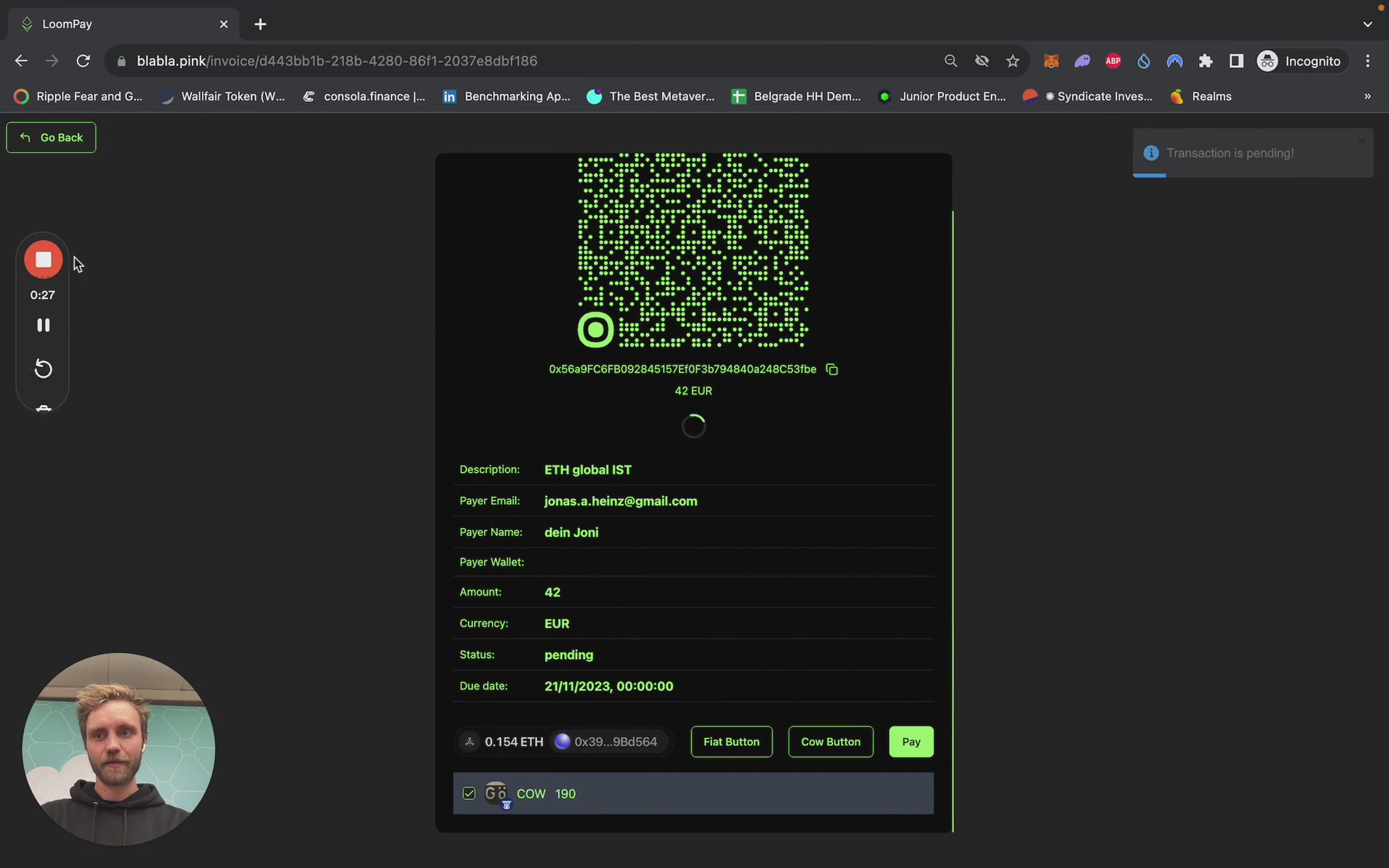Open the consola.finance bookmark
Image resolution: width=1389 pixels, height=868 pixels.
pos(364,96)
